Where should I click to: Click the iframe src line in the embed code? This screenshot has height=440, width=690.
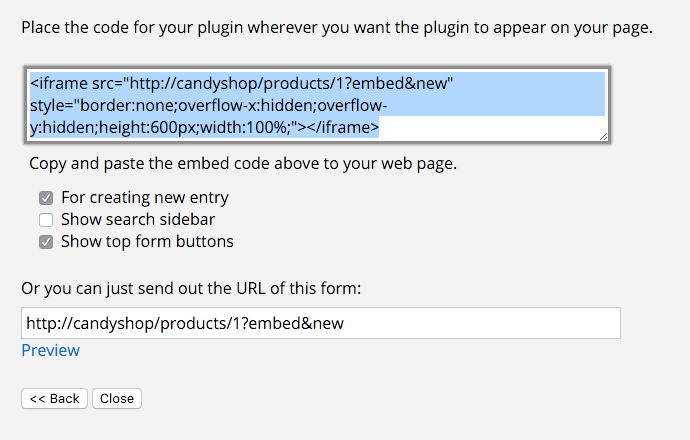242,84
